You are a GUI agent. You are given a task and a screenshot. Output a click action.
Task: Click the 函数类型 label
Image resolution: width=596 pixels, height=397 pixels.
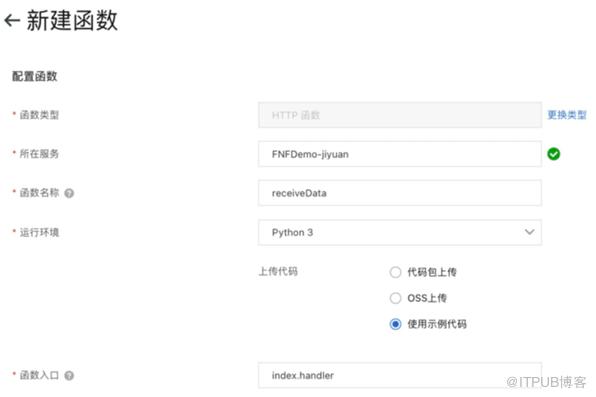click(x=39, y=114)
